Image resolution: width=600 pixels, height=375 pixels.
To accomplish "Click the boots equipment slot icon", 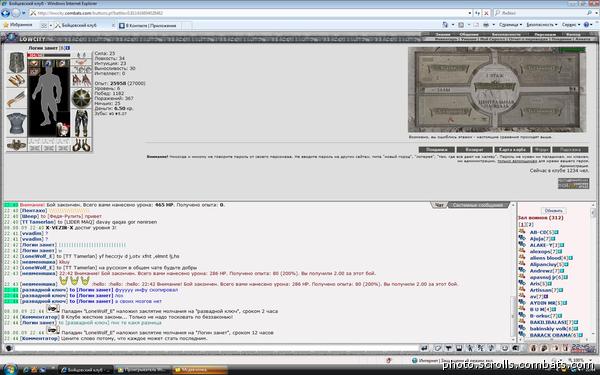I will click(82, 145).
